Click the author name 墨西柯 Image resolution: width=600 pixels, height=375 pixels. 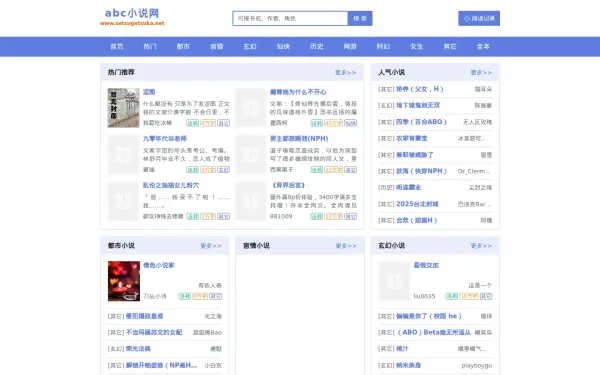(279, 123)
